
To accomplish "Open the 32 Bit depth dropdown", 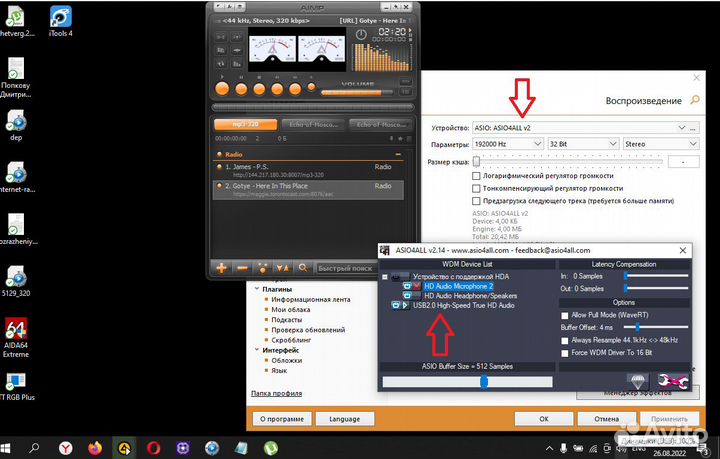I will [583, 144].
